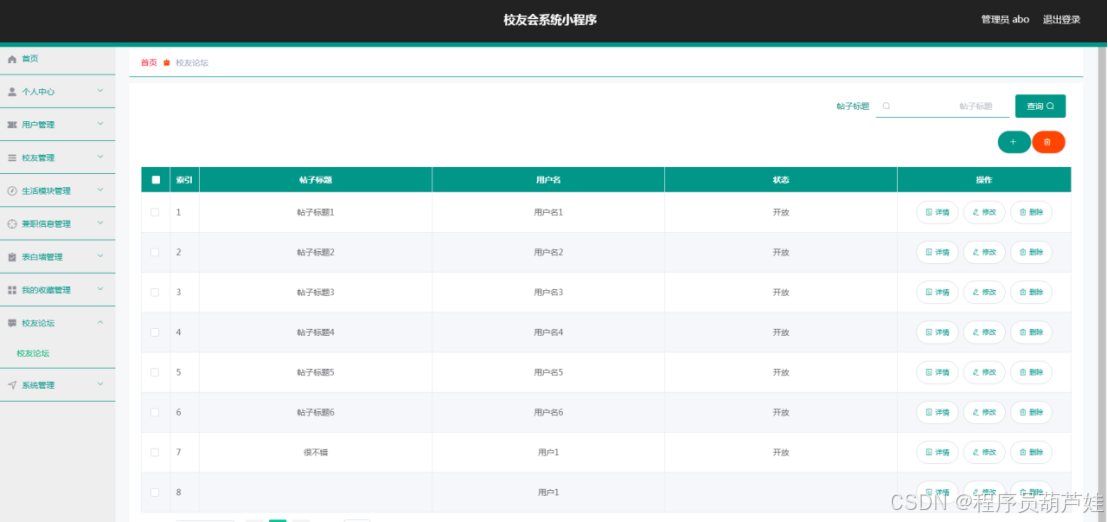Click the clipboard icon beside 表白墙管理
The width and height of the screenshot is (1108, 522).
tap(11, 257)
